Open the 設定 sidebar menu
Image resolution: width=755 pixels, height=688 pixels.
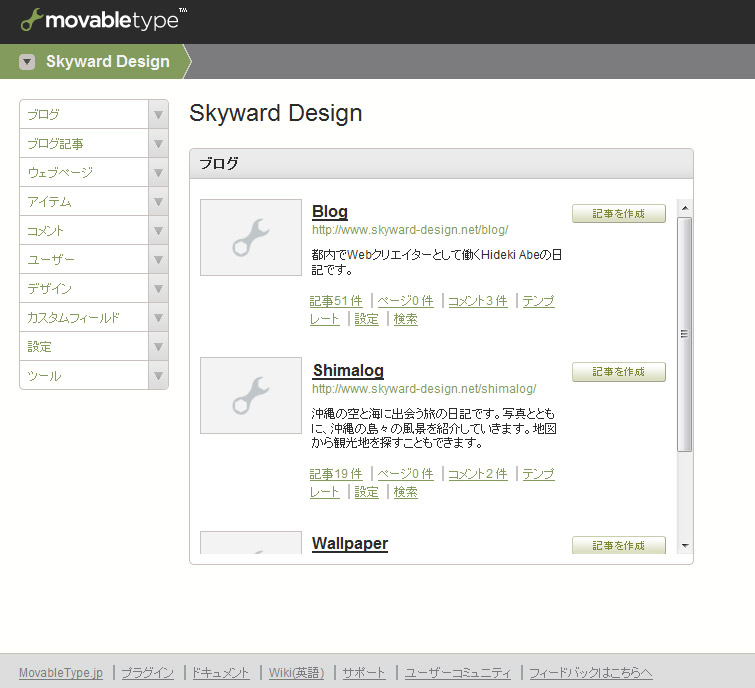[x=84, y=346]
